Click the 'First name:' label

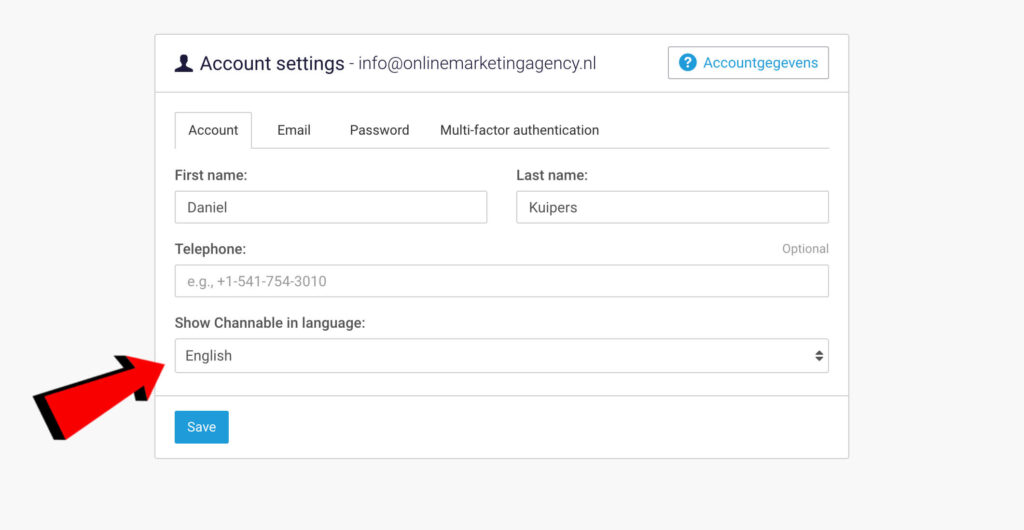click(x=211, y=175)
